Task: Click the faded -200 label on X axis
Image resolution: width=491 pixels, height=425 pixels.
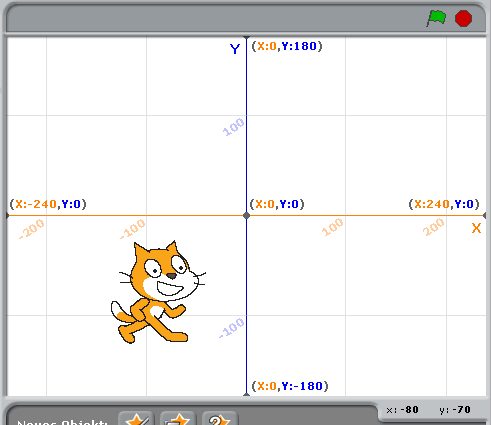Action: pos(31,229)
